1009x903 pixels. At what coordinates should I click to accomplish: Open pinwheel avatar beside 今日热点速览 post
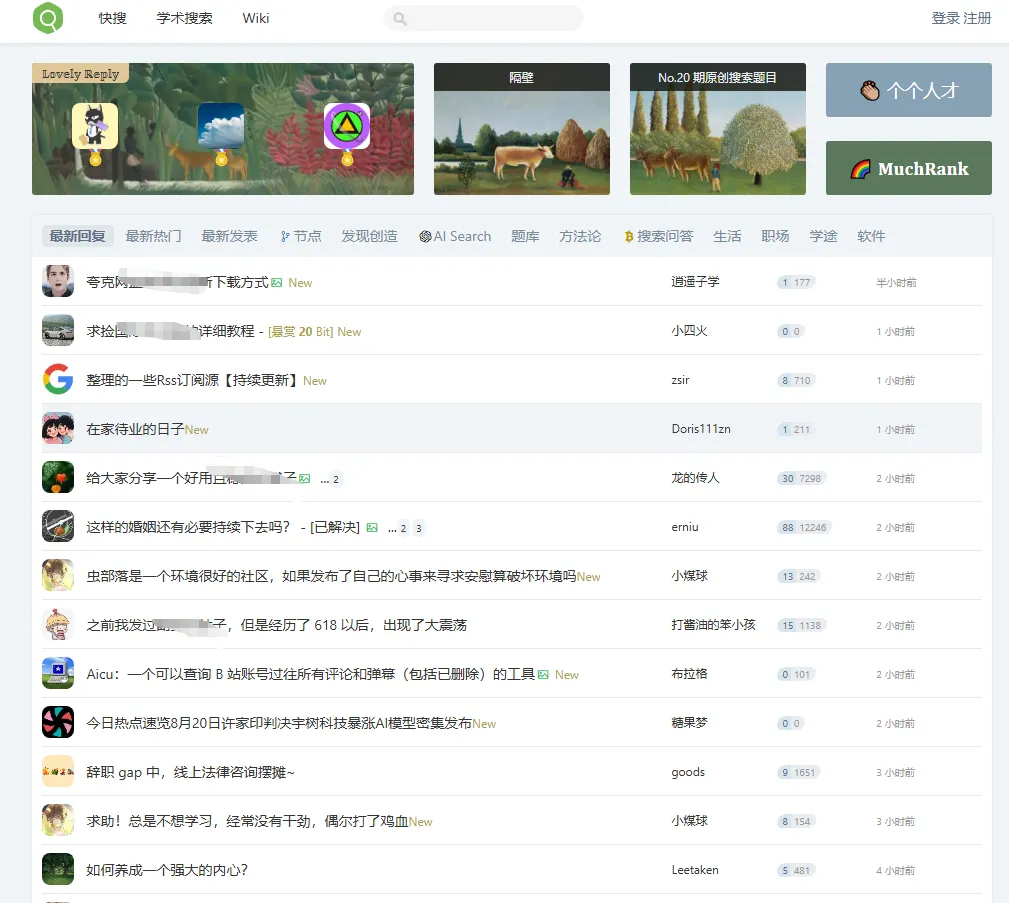(58, 722)
